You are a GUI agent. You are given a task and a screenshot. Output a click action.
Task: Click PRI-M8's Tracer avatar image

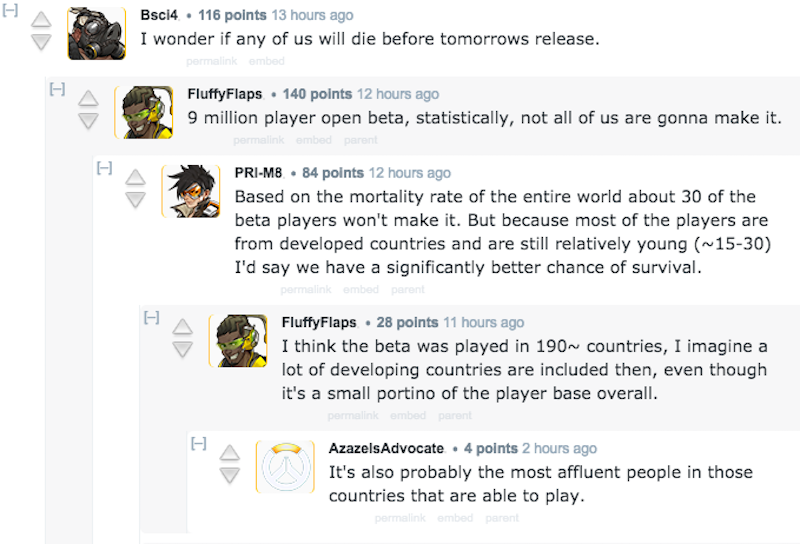point(191,191)
